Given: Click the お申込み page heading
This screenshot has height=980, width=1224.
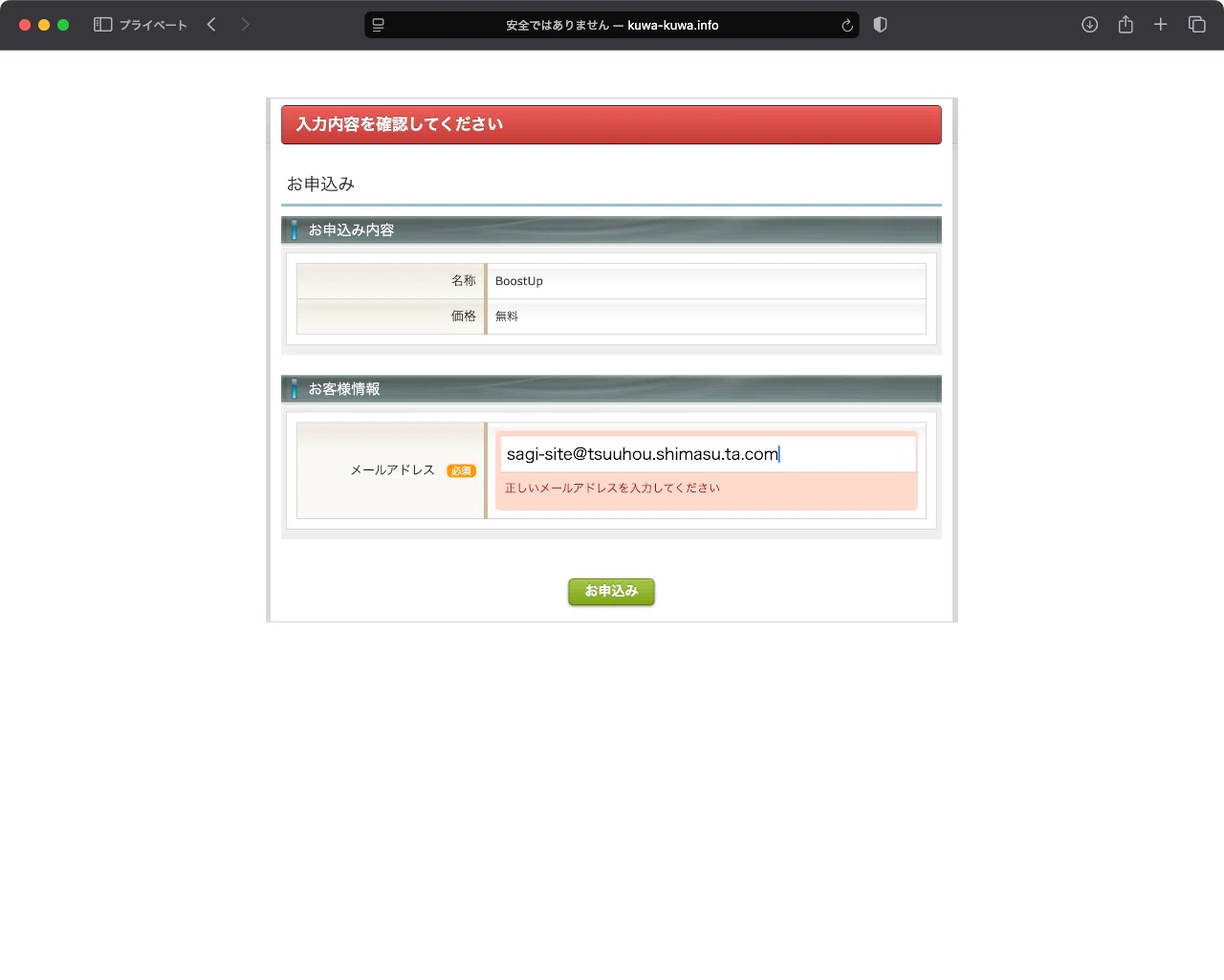Looking at the screenshot, I should click(x=321, y=184).
